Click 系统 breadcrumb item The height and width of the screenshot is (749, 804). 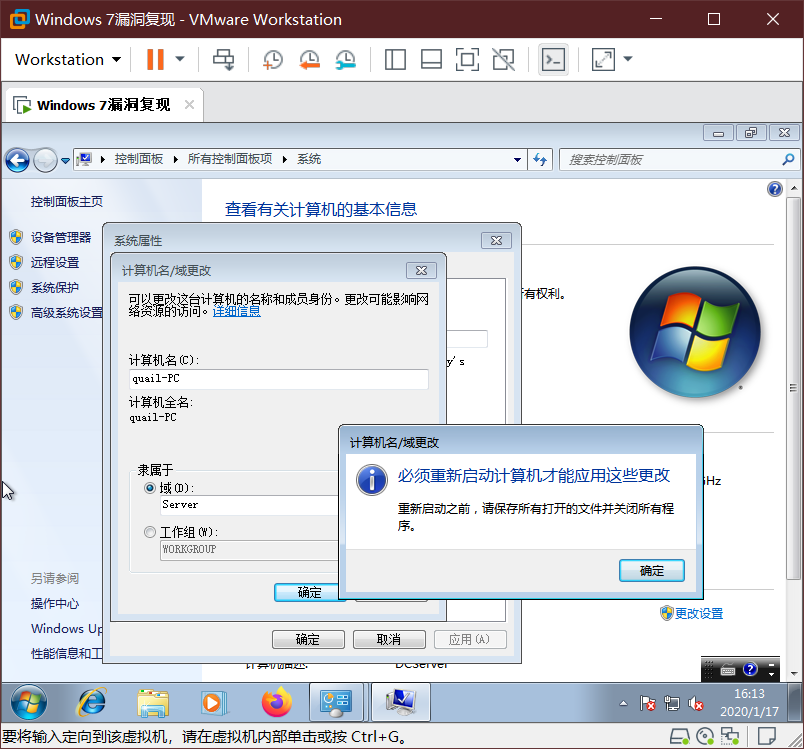309,159
